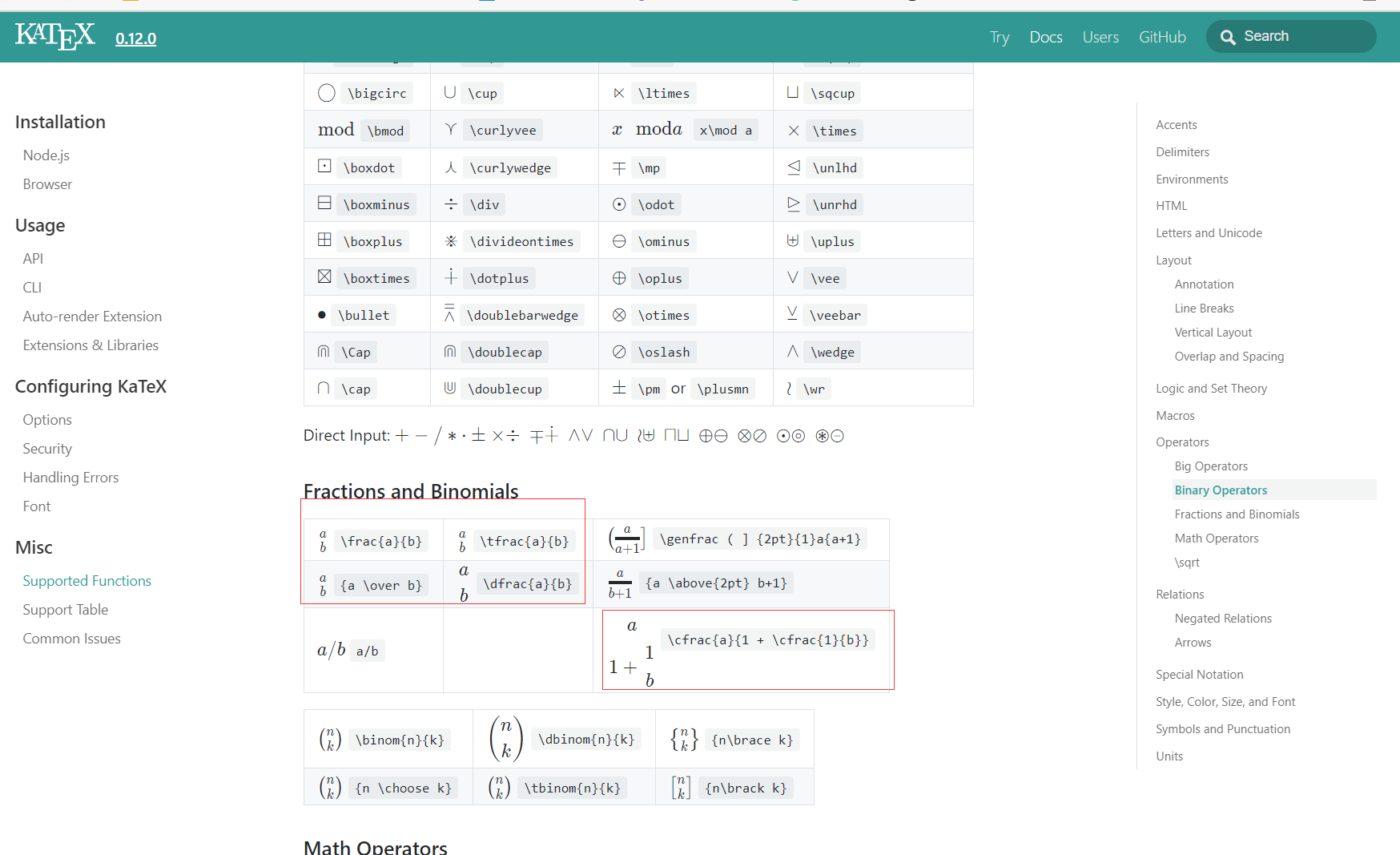Click the KaTeX logo

coord(54,35)
